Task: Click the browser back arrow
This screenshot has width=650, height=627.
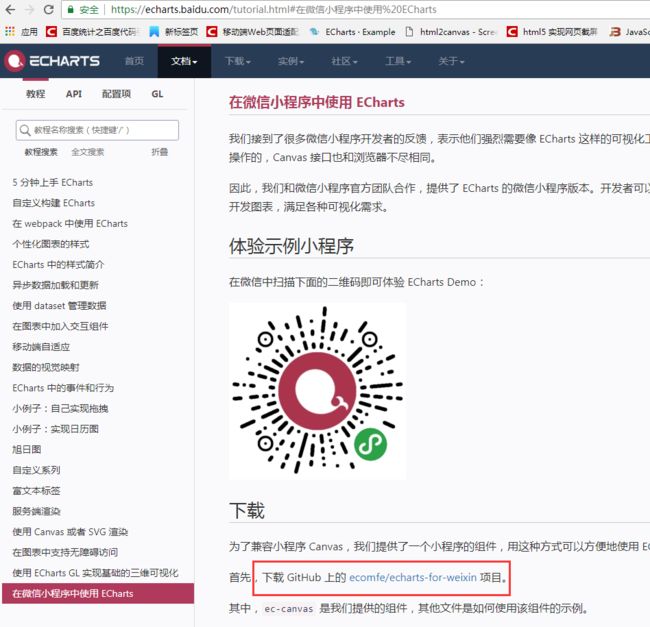Action: pyautogui.click(x=10, y=9)
